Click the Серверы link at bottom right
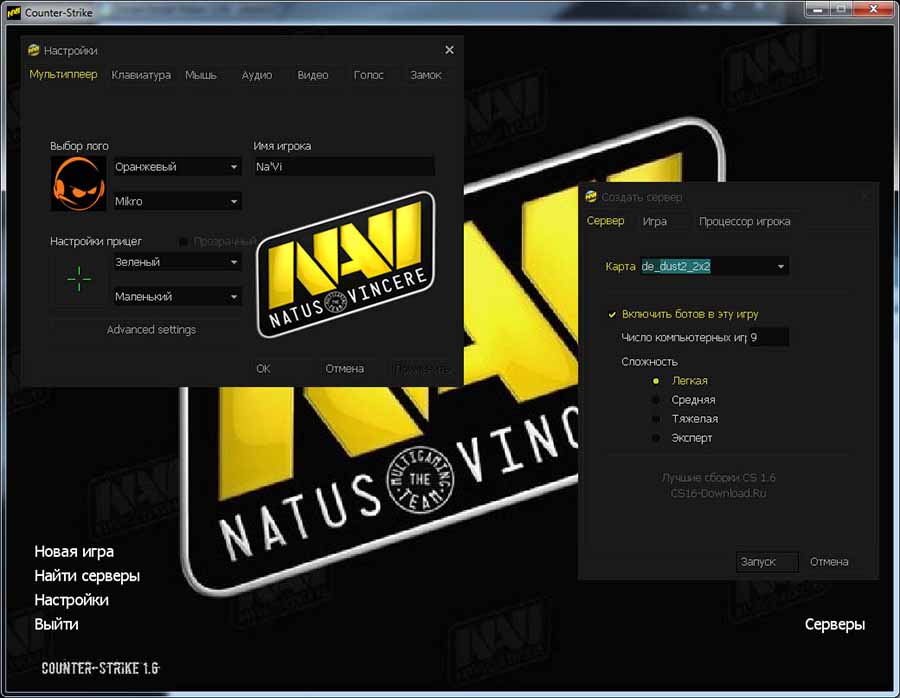This screenshot has height=698, width=900. [835, 624]
